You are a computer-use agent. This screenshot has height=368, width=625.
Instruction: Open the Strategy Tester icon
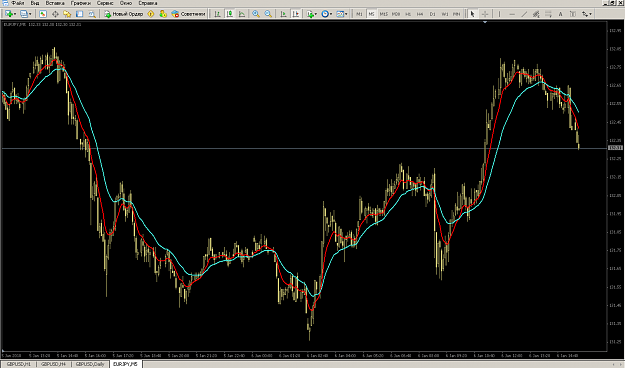click(x=92, y=14)
